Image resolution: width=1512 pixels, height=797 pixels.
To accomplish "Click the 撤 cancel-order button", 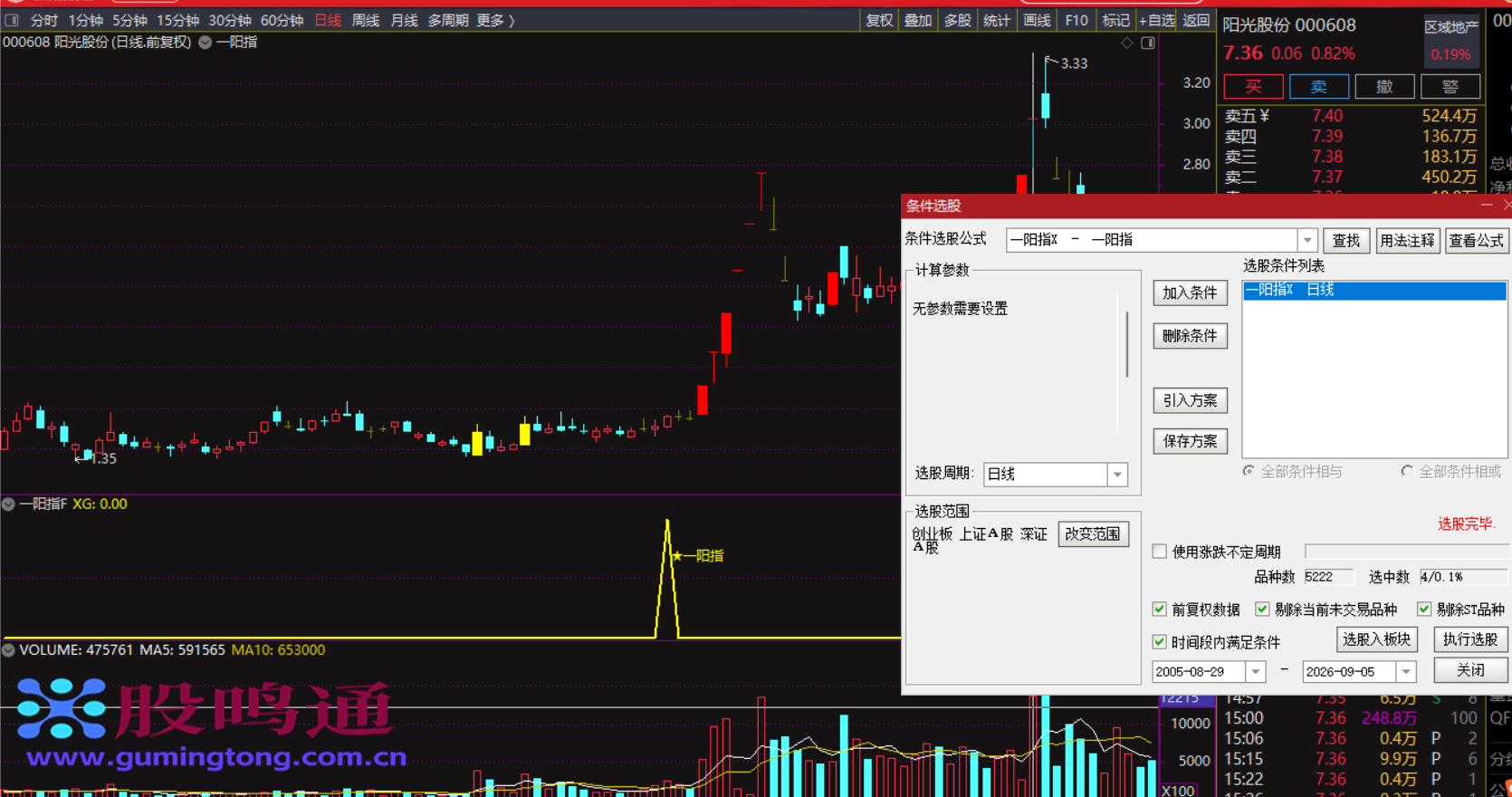I will coord(1384,87).
